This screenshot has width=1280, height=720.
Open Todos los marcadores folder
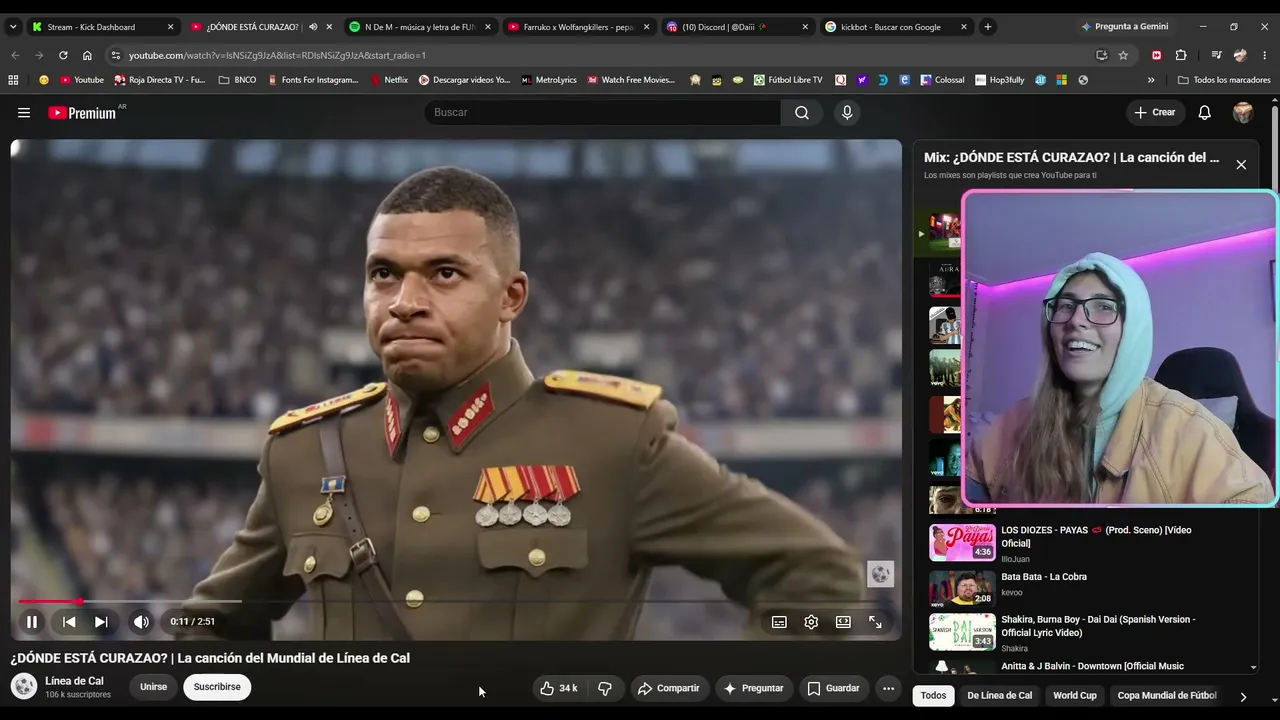tap(1224, 80)
